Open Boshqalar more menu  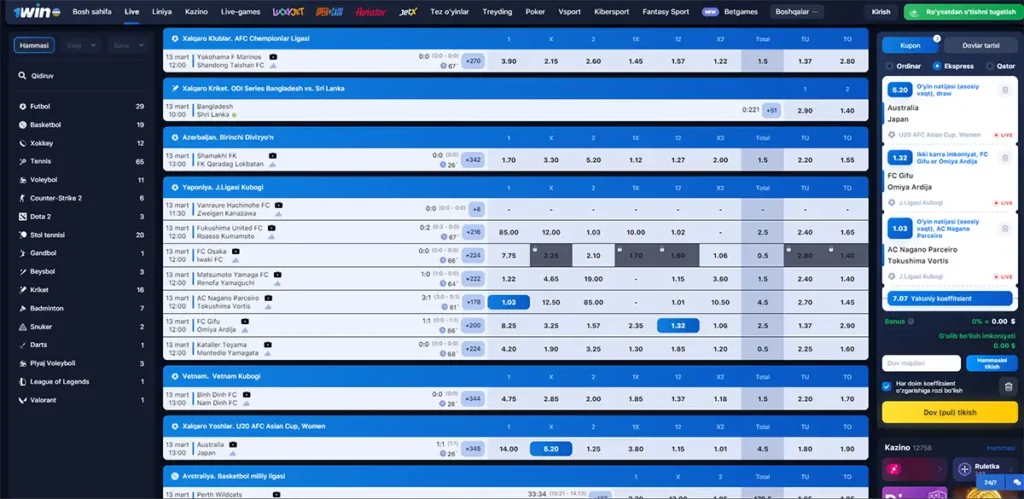(x=797, y=12)
